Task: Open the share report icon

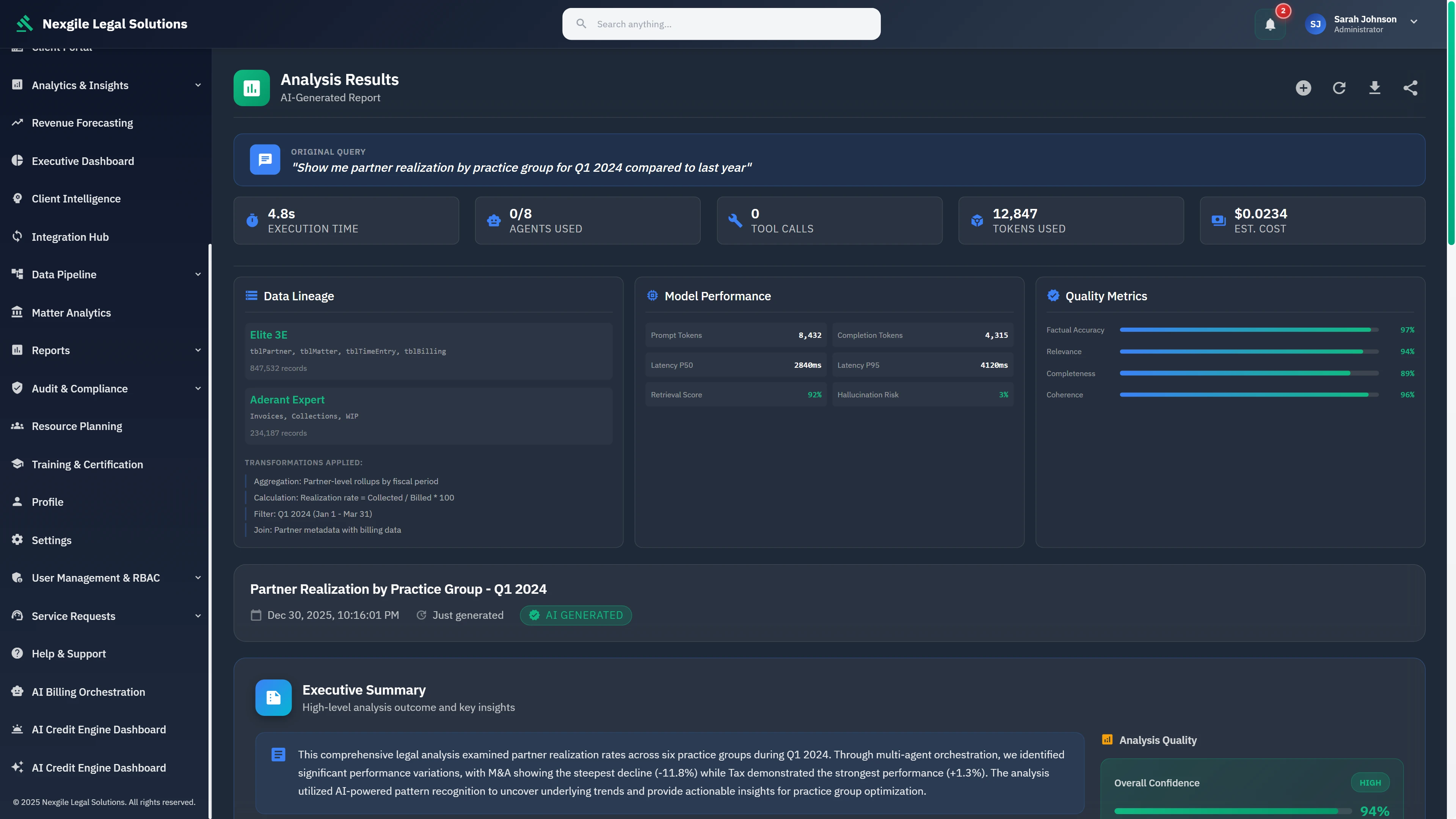Action: (x=1411, y=88)
